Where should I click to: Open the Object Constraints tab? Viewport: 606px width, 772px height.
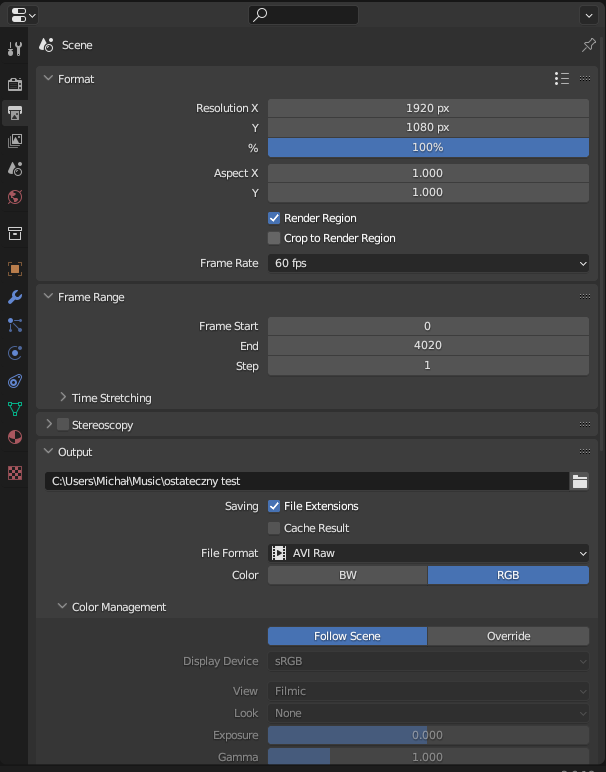pyautogui.click(x=15, y=381)
